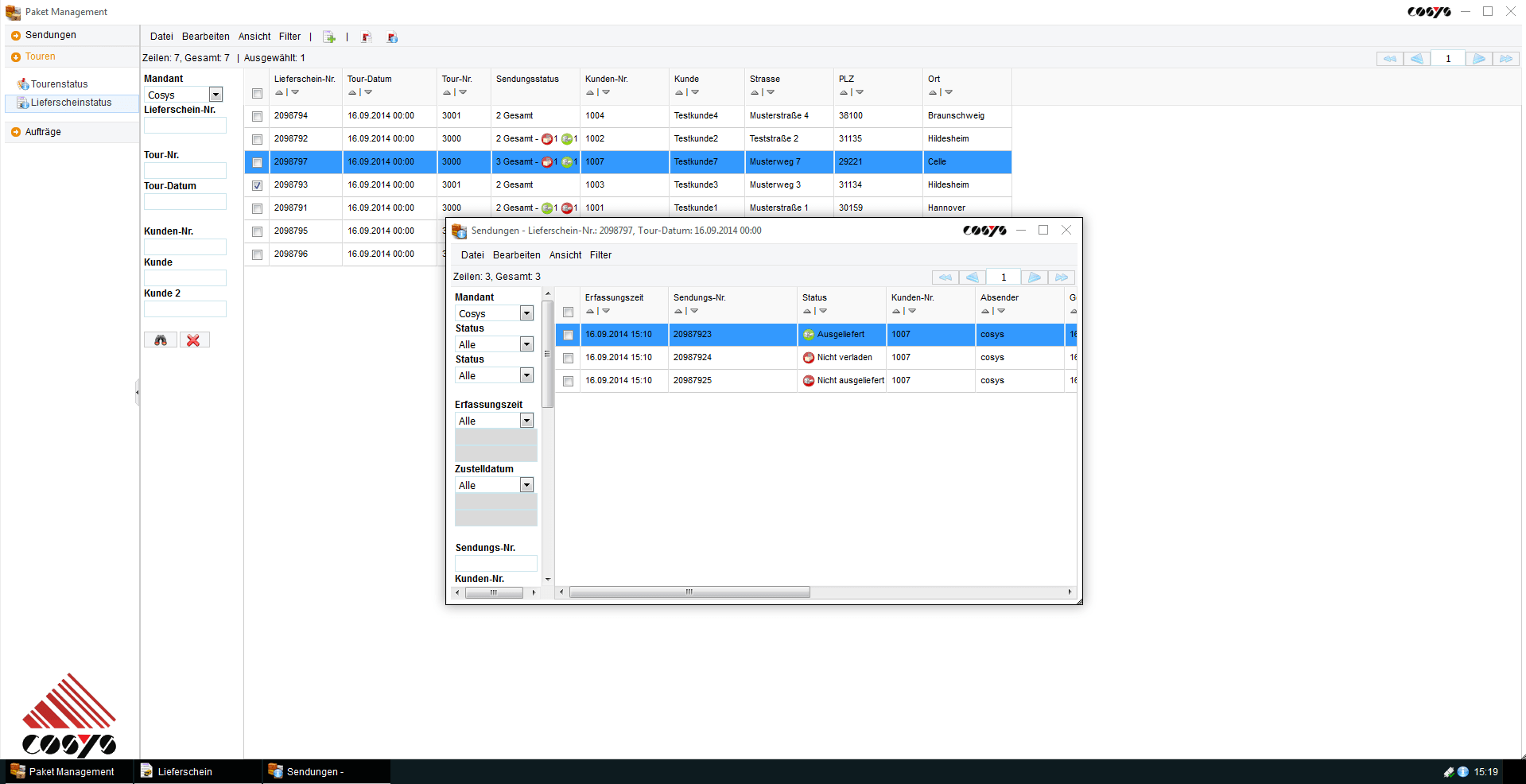This screenshot has height=784, width=1526.
Task: Toggle select-all checkbox in Sendungen table
Action: 568,312
